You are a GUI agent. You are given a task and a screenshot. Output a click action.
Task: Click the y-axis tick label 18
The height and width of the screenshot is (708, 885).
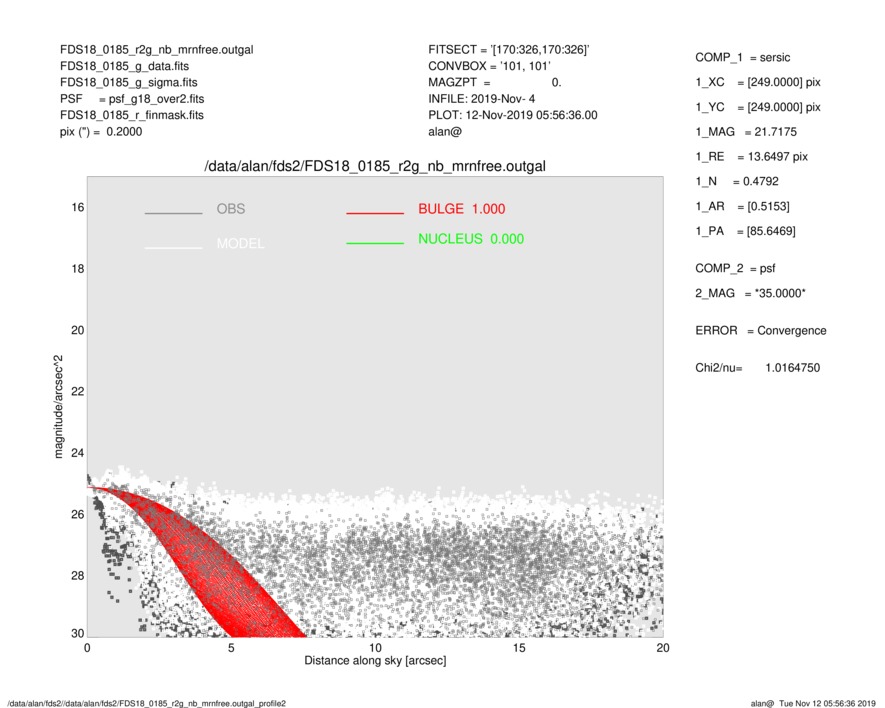click(x=77, y=269)
